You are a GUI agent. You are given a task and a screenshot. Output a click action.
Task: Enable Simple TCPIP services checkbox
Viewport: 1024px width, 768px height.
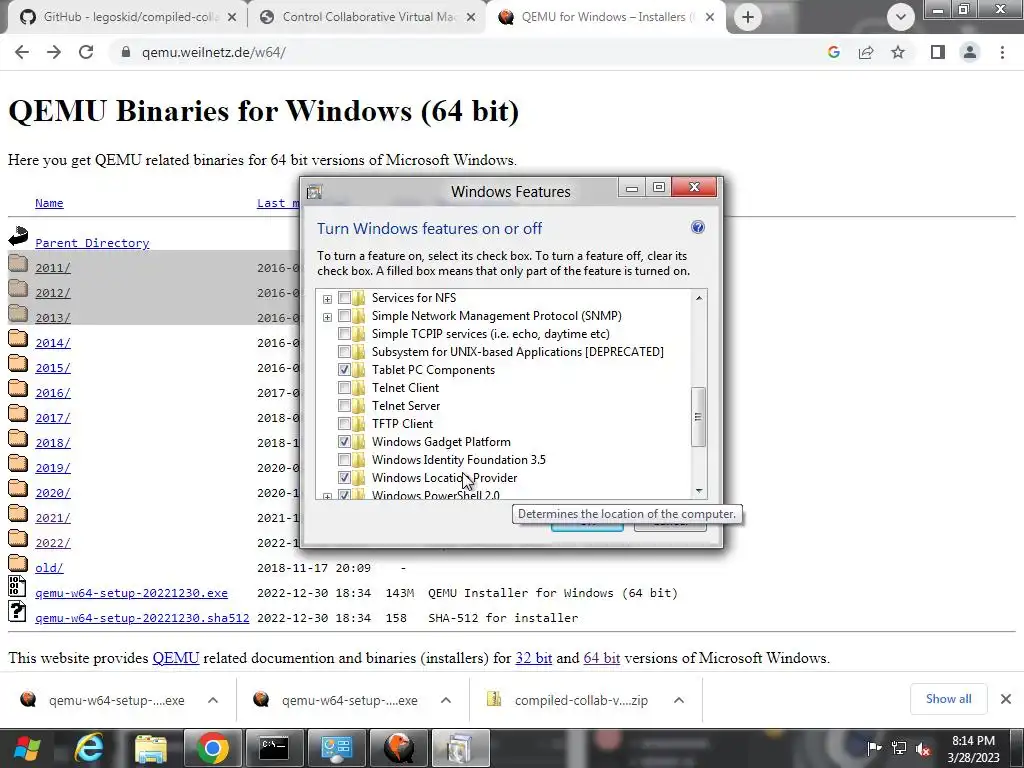[344, 334]
